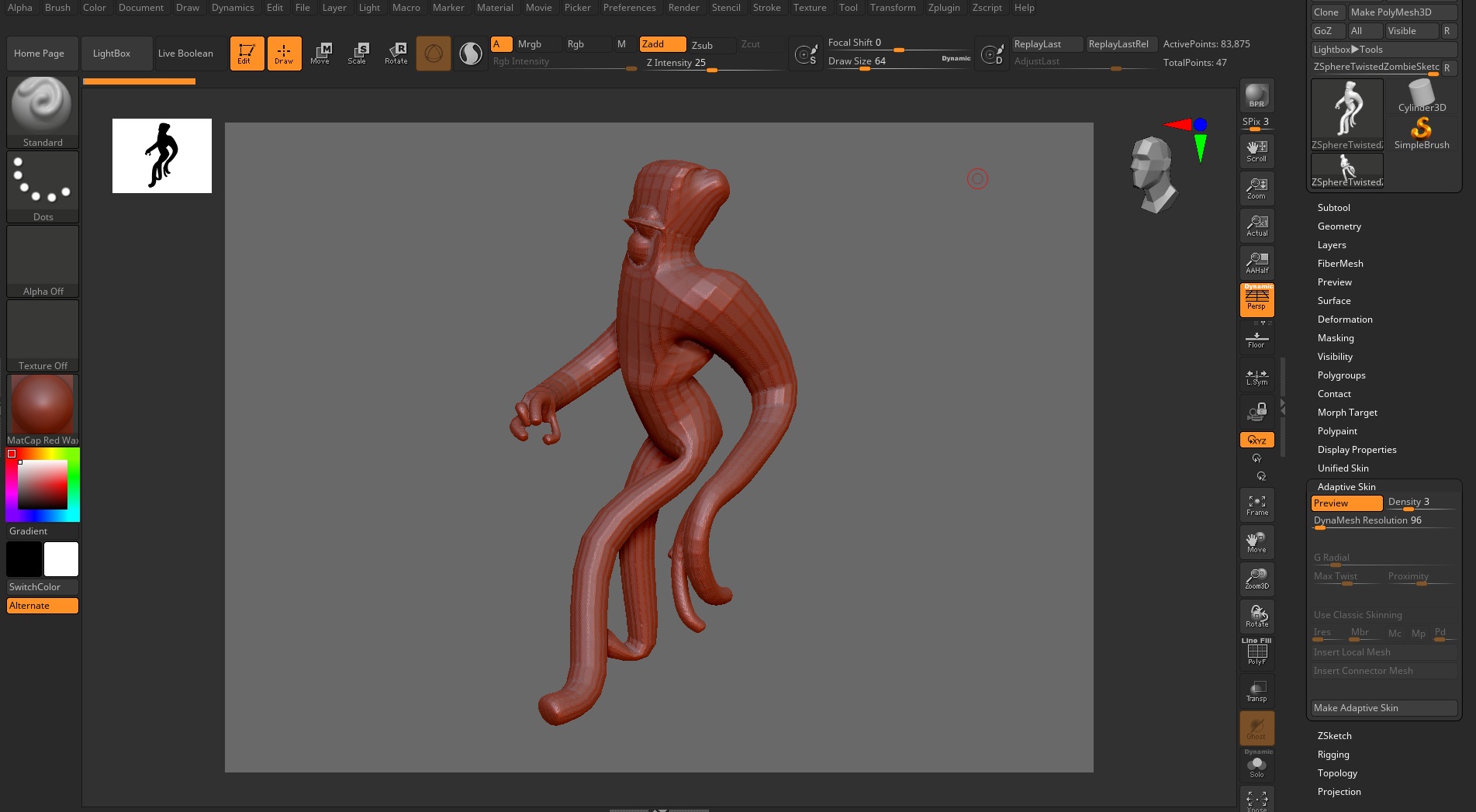Viewport: 1476px width, 812px height.
Task: Select the Cylinder3D tool thumbnail
Action: [x=1421, y=98]
